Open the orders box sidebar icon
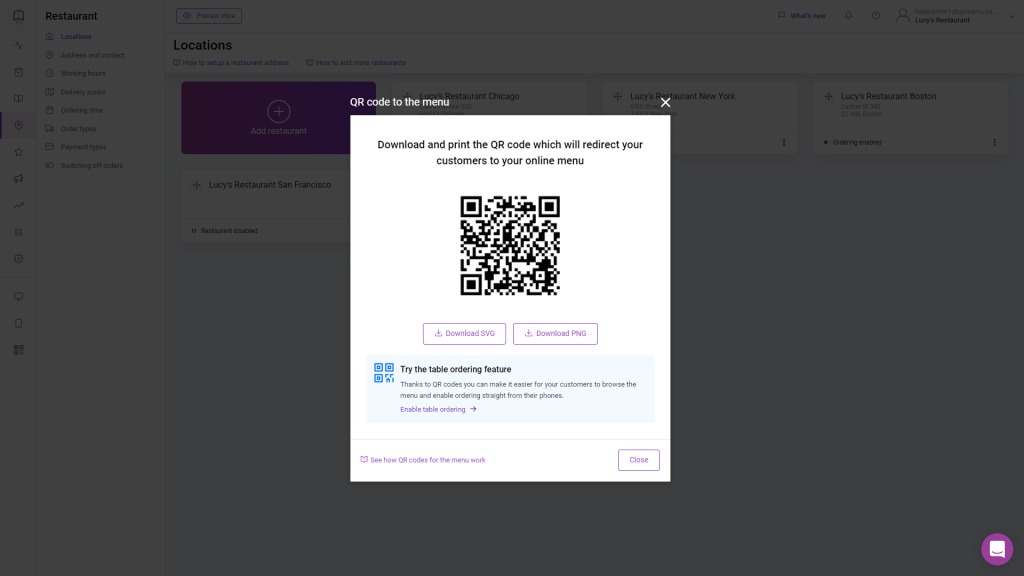 point(18,72)
